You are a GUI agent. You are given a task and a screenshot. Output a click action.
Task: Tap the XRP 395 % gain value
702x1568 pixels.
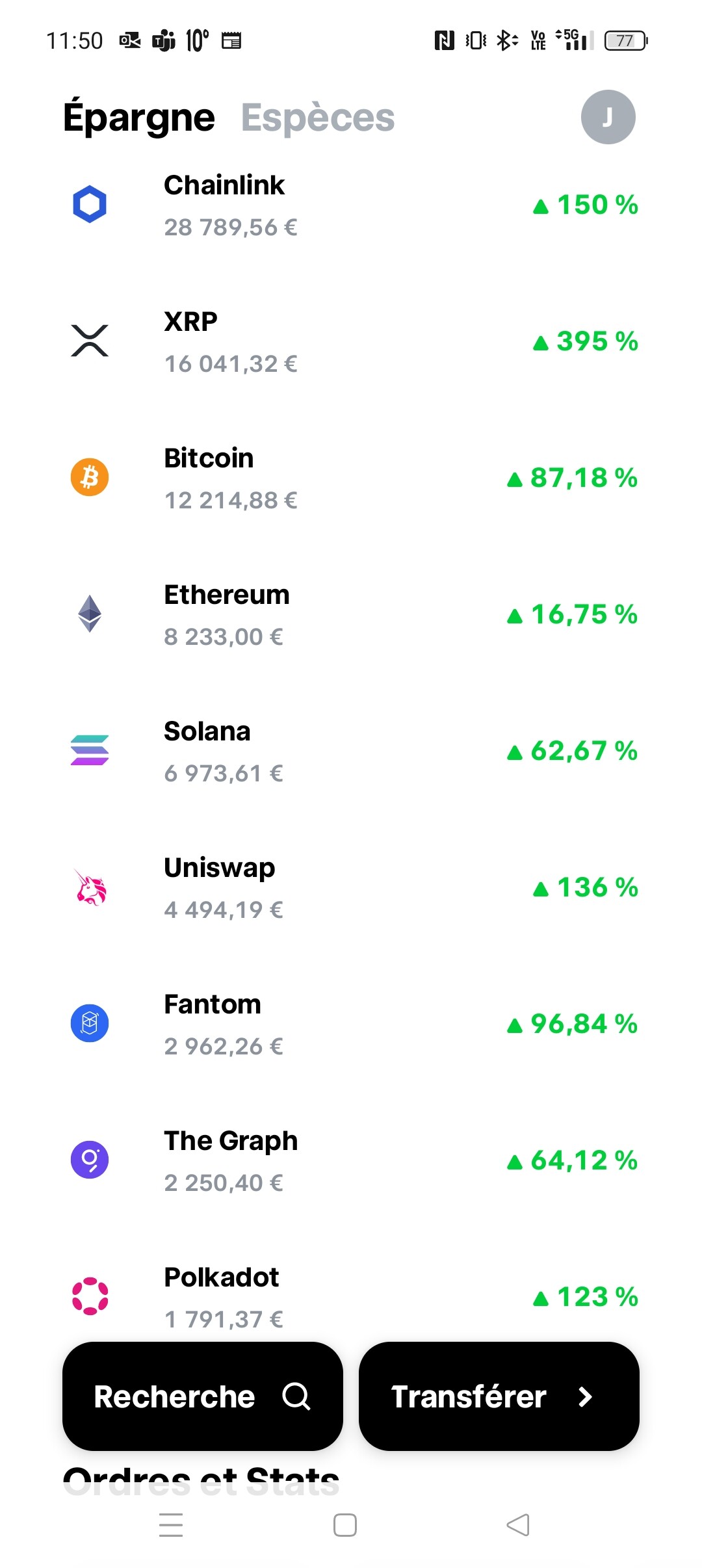tap(586, 341)
